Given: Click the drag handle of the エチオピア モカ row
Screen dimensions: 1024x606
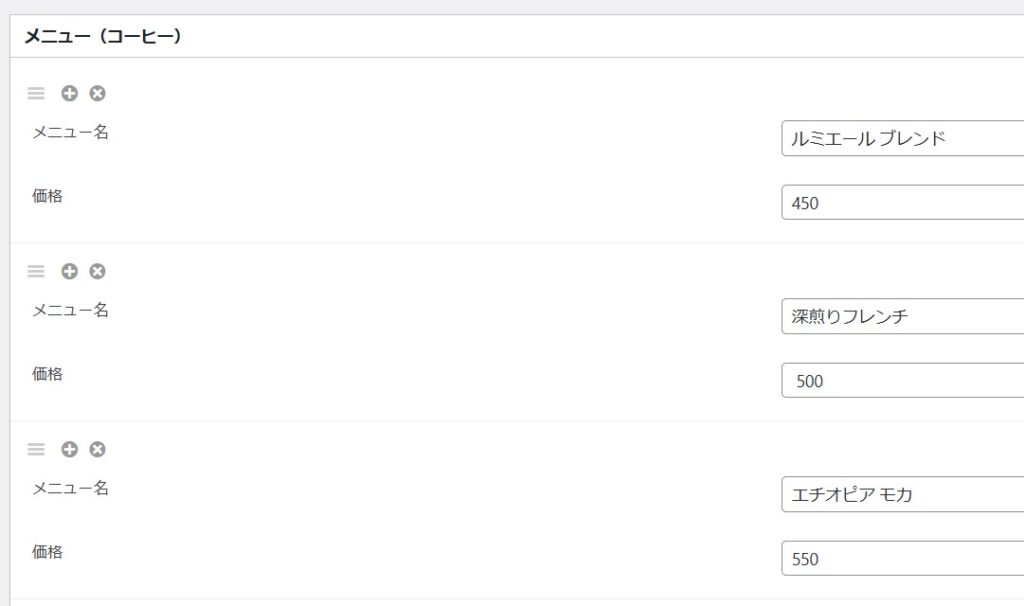Looking at the screenshot, I should coord(36,449).
